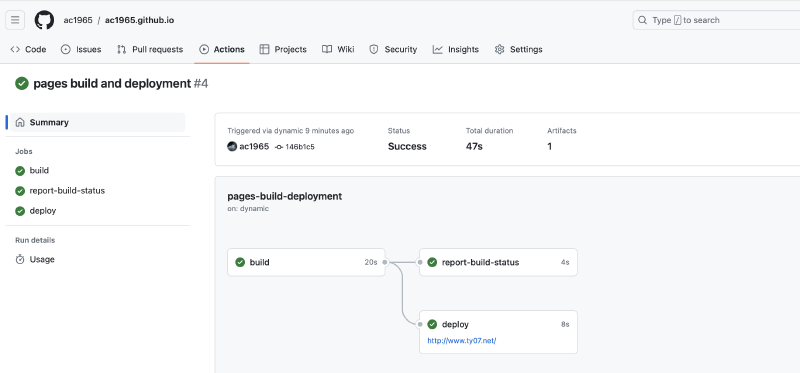The width and height of the screenshot is (800, 373).
Task: Click green check on report-build-status graph node
Action: coord(432,262)
